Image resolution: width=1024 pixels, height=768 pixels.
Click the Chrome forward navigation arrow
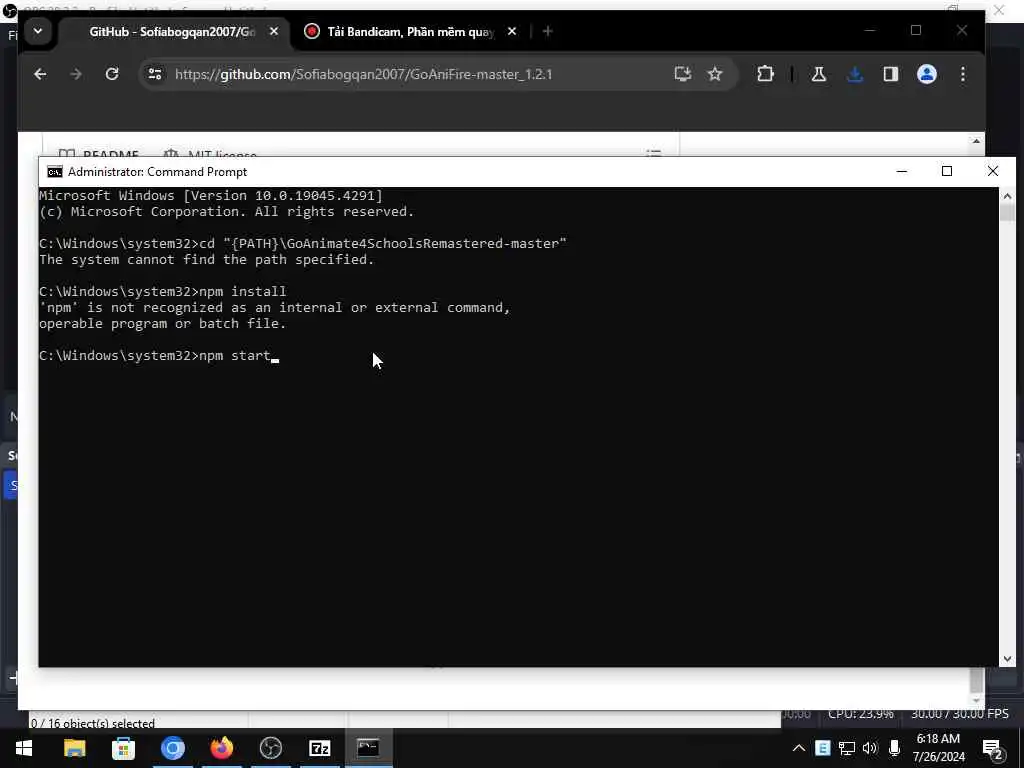[x=76, y=74]
